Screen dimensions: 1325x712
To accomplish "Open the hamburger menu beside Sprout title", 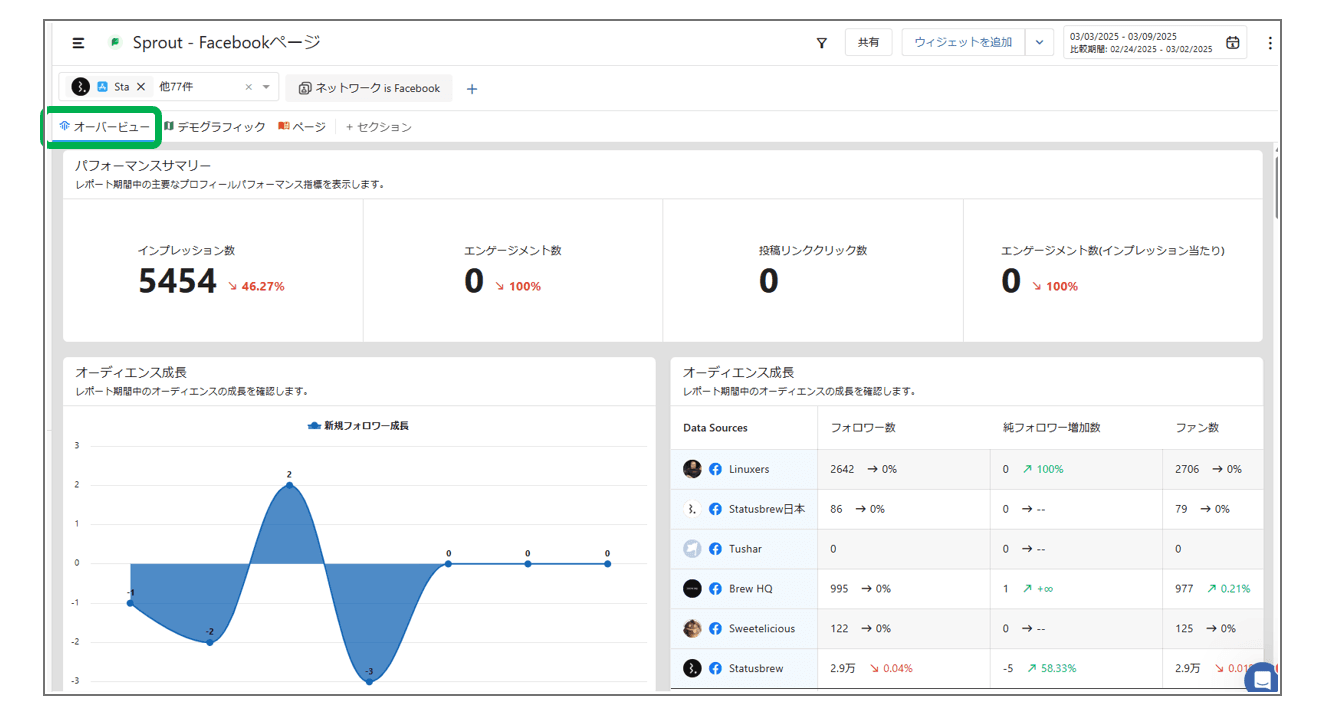I will (x=78, y=43).
